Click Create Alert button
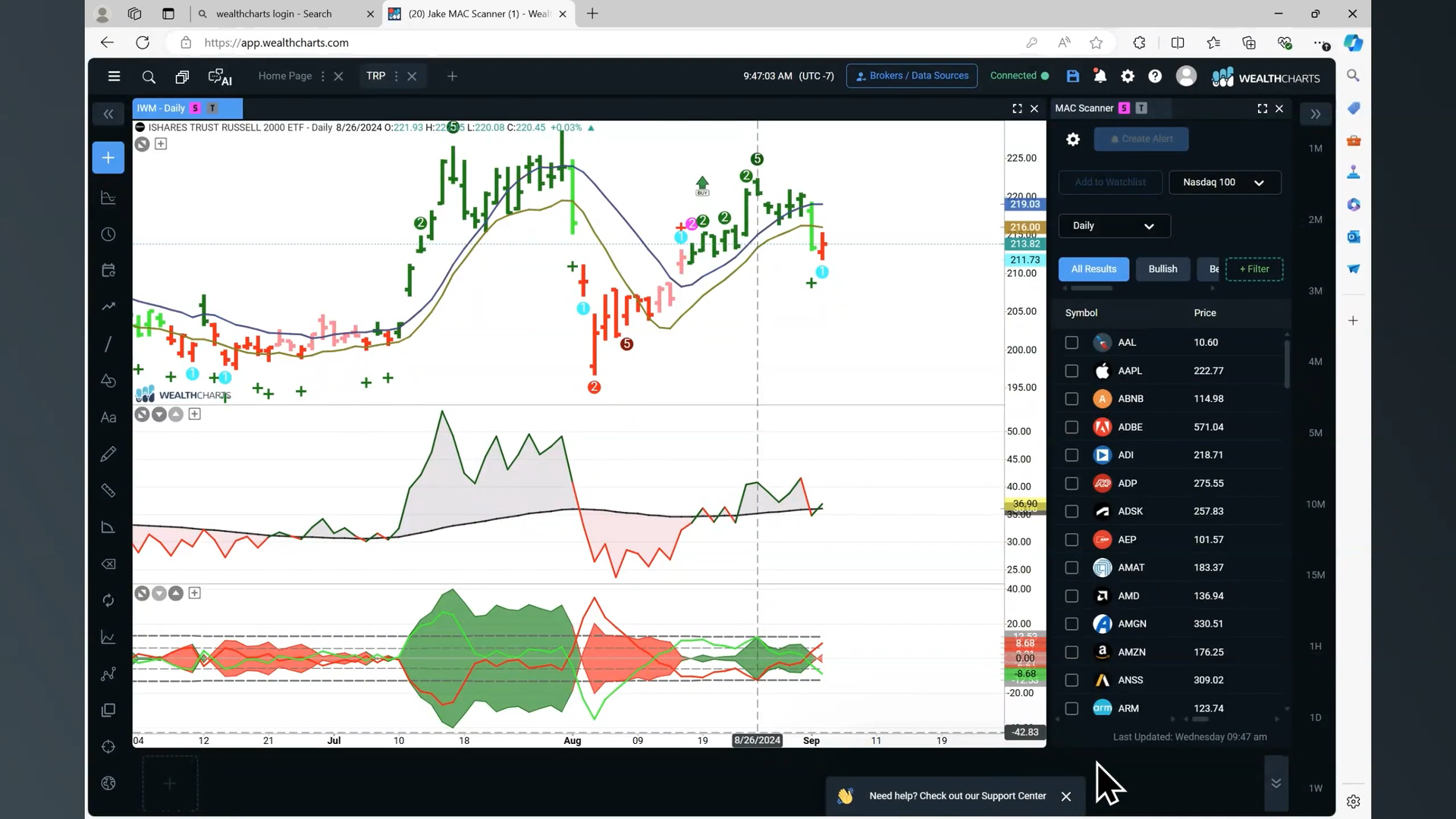 1141,139
